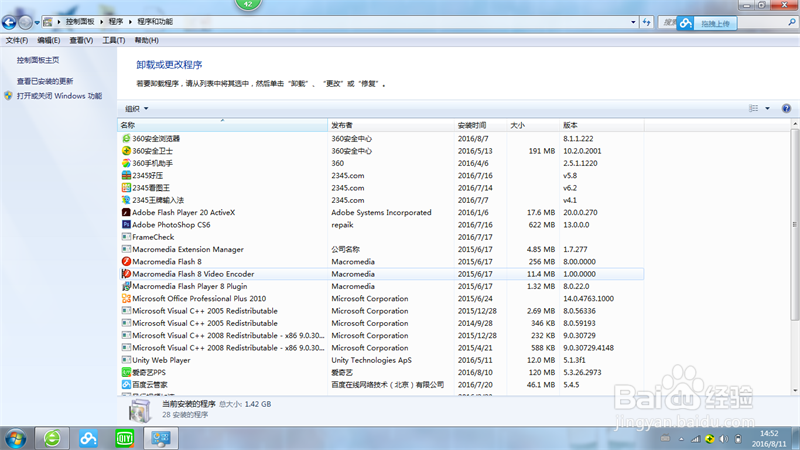800x450 pixels.
Task: Click the Back navigation arrow
Action: point(9,22)
